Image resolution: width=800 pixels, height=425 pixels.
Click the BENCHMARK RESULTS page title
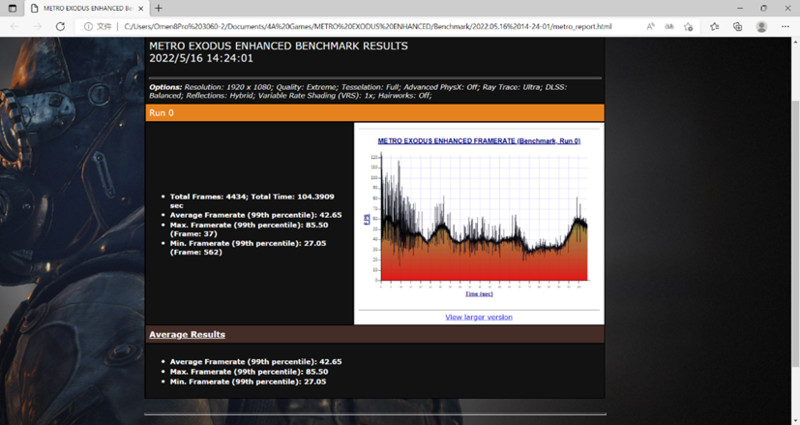coord(279,46)
